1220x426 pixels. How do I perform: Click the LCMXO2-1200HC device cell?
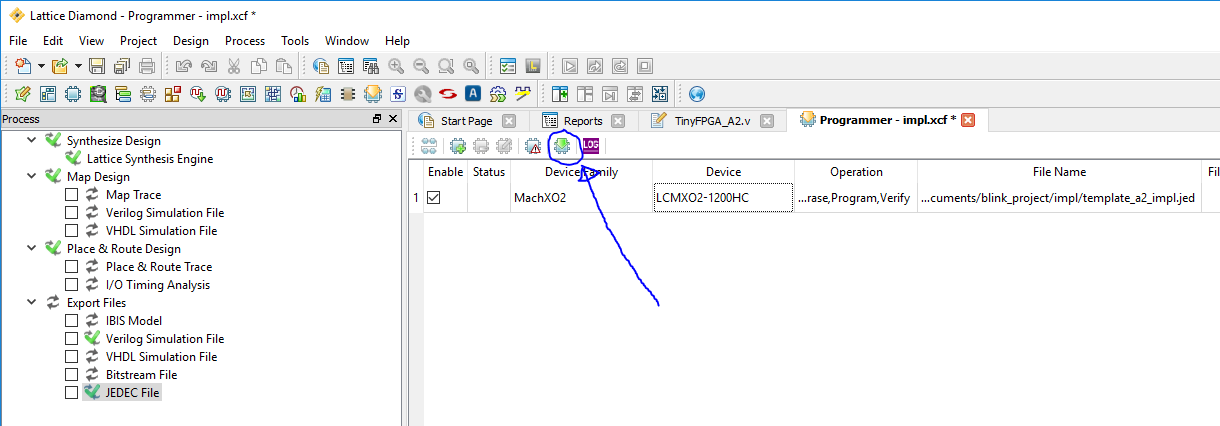[722, 198]
